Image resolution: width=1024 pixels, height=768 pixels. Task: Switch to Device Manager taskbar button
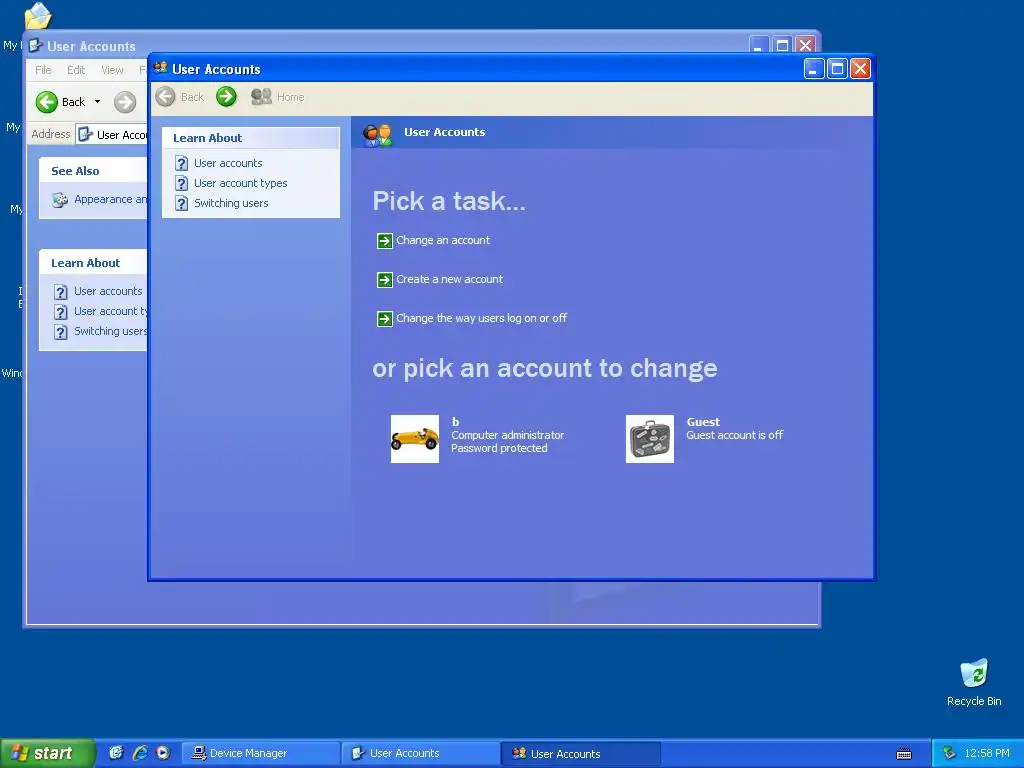[260, 753]
